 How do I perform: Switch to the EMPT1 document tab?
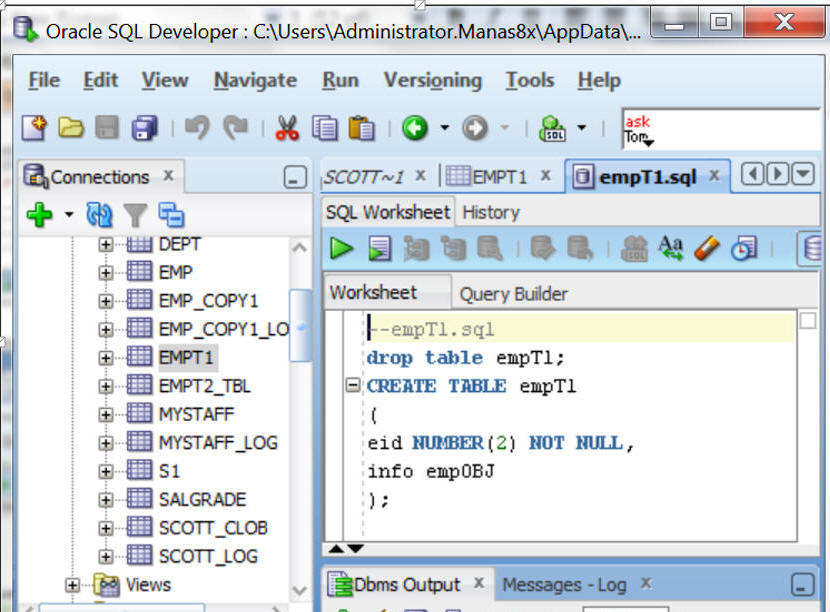[x=499, y=177]
